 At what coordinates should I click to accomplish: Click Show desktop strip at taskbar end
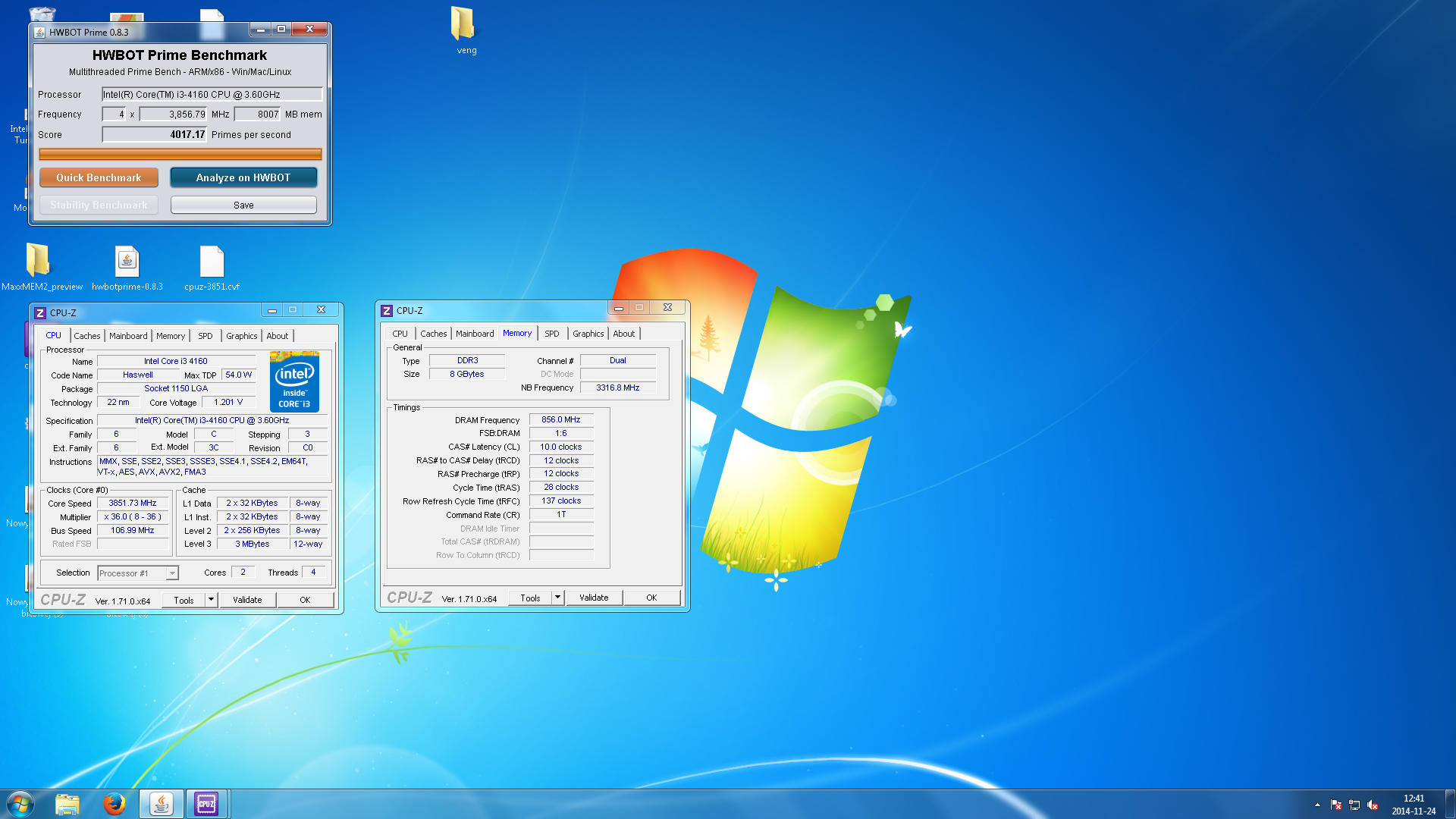click(x=1450, y=804)
